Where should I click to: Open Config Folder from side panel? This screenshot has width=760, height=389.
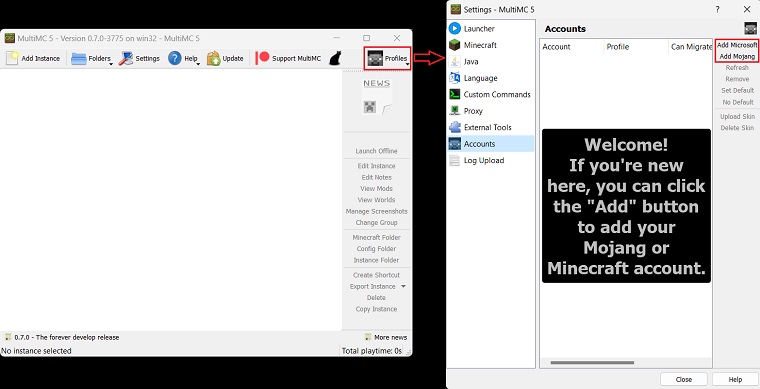coord(376,249)
